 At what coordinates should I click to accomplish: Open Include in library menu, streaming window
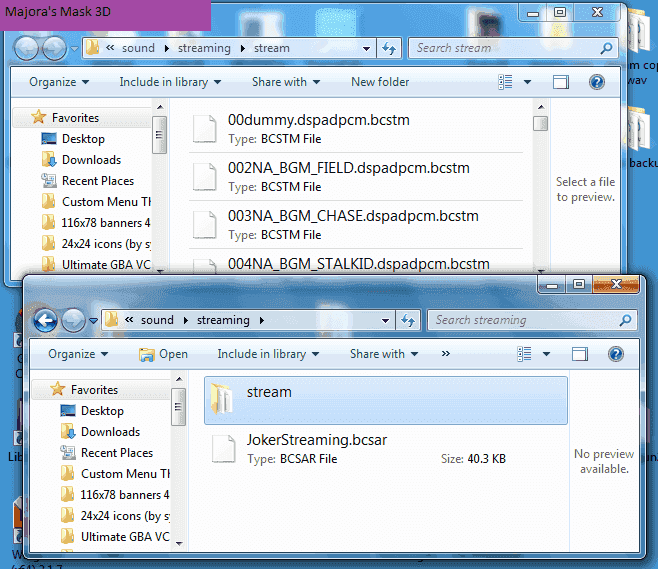[x=268, y=354]
